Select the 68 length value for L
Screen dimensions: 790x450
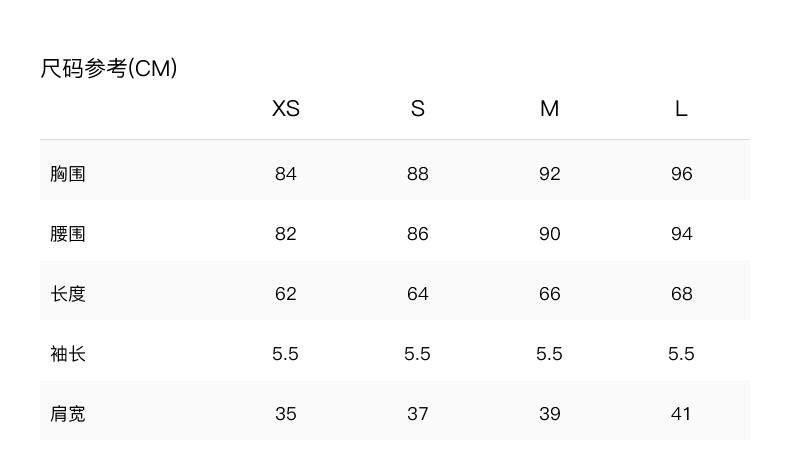(x=681, y=294)
